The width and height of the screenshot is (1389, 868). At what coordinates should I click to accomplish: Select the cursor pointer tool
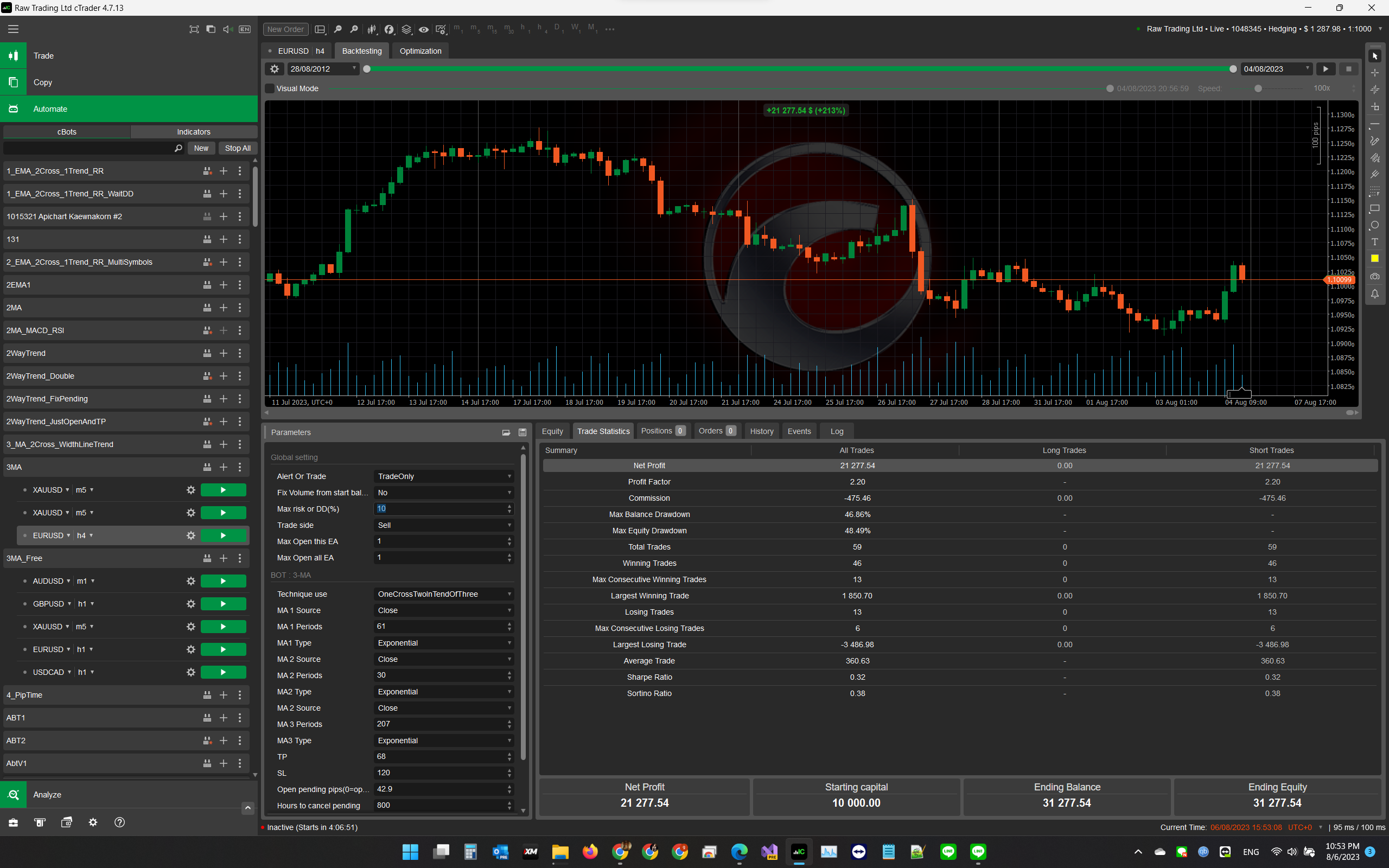pyautogui.click(x=1375, y=56)
